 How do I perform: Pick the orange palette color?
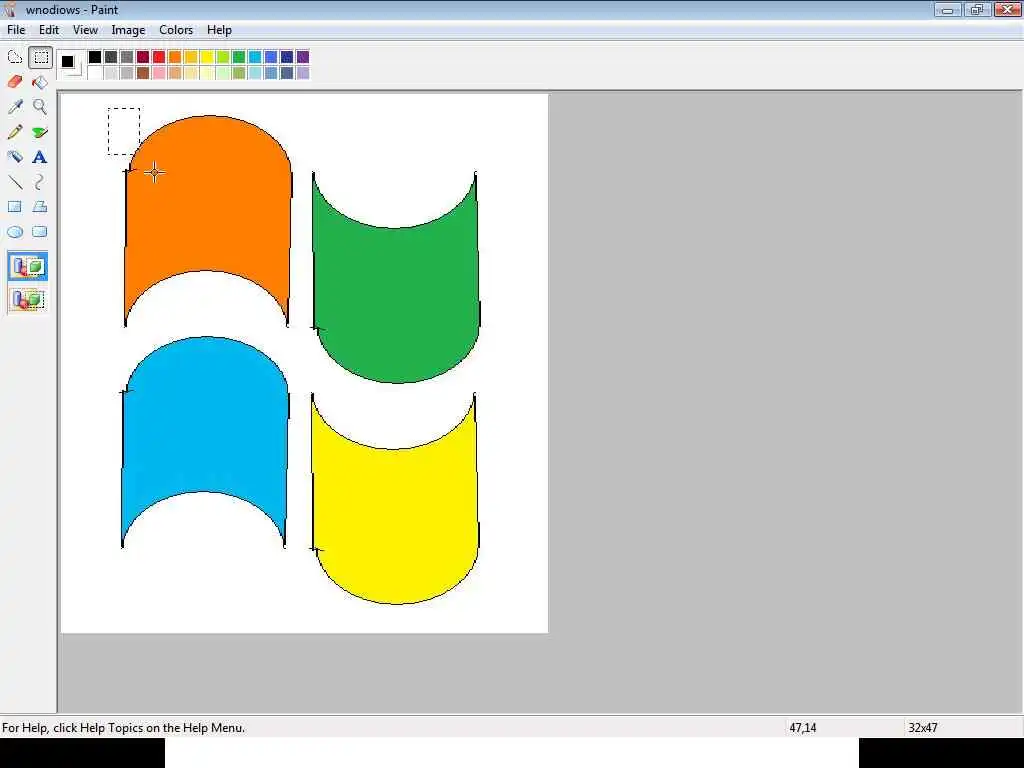pos(175,57)
